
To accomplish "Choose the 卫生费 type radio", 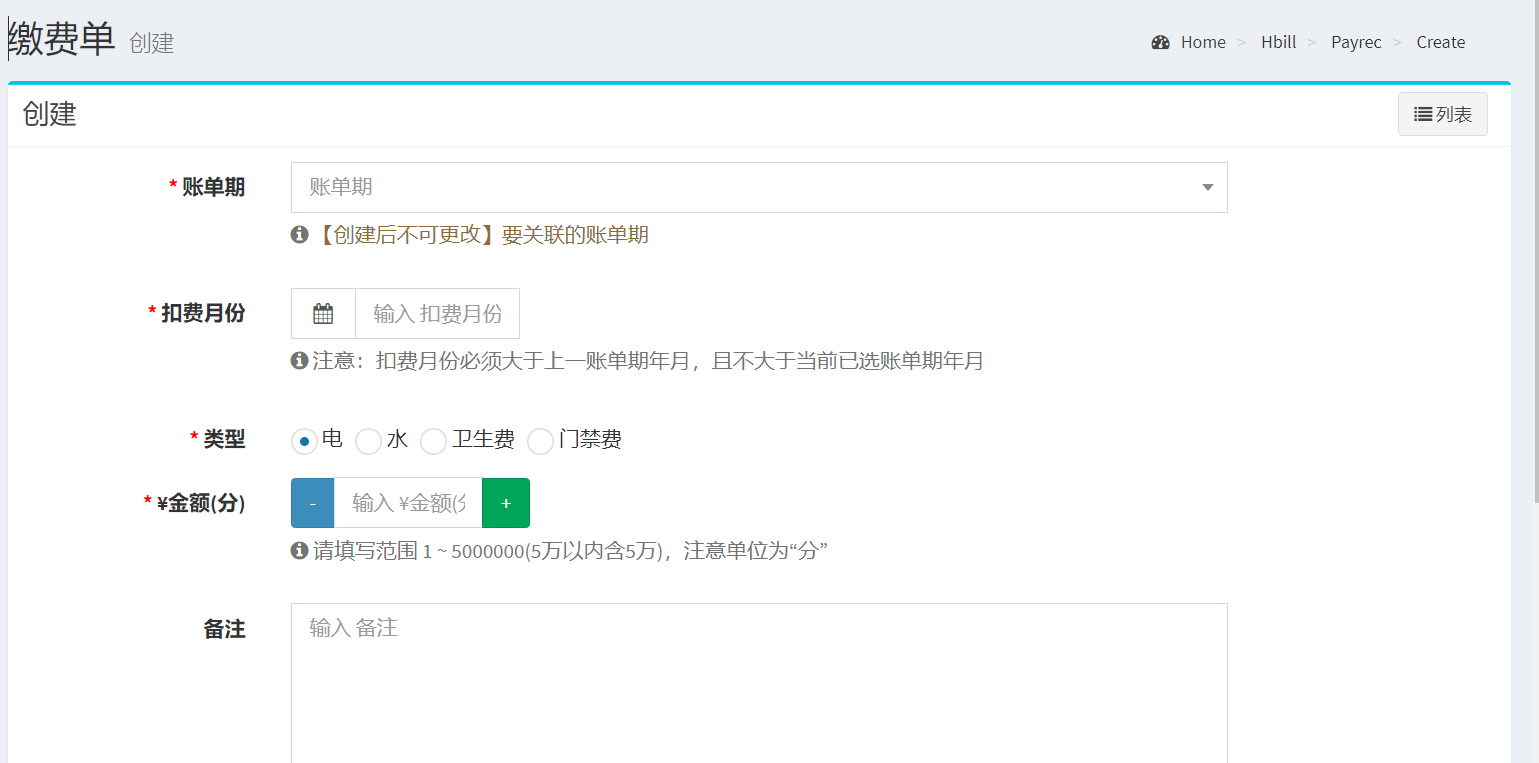I will point(433,441).
